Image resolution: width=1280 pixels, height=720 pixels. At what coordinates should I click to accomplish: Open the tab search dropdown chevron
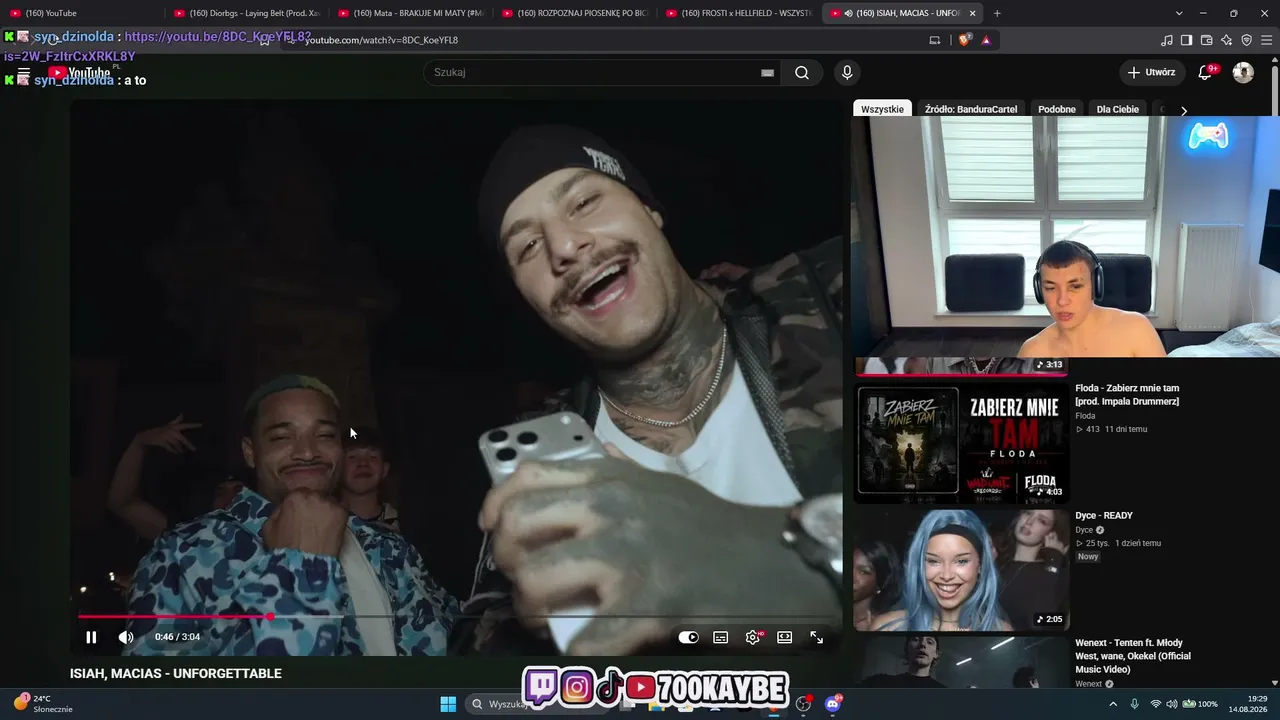coord(1179,13)
